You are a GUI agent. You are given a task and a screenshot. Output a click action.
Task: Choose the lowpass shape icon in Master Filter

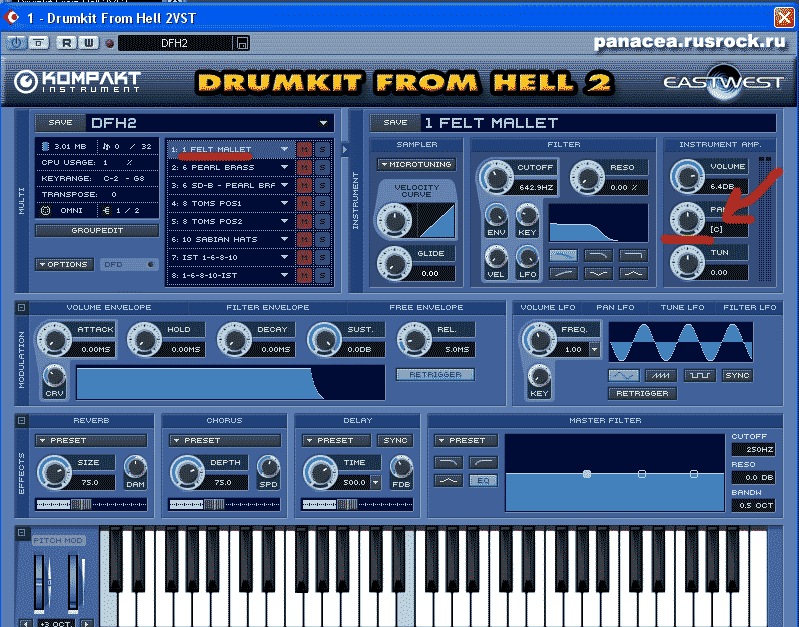448,462
